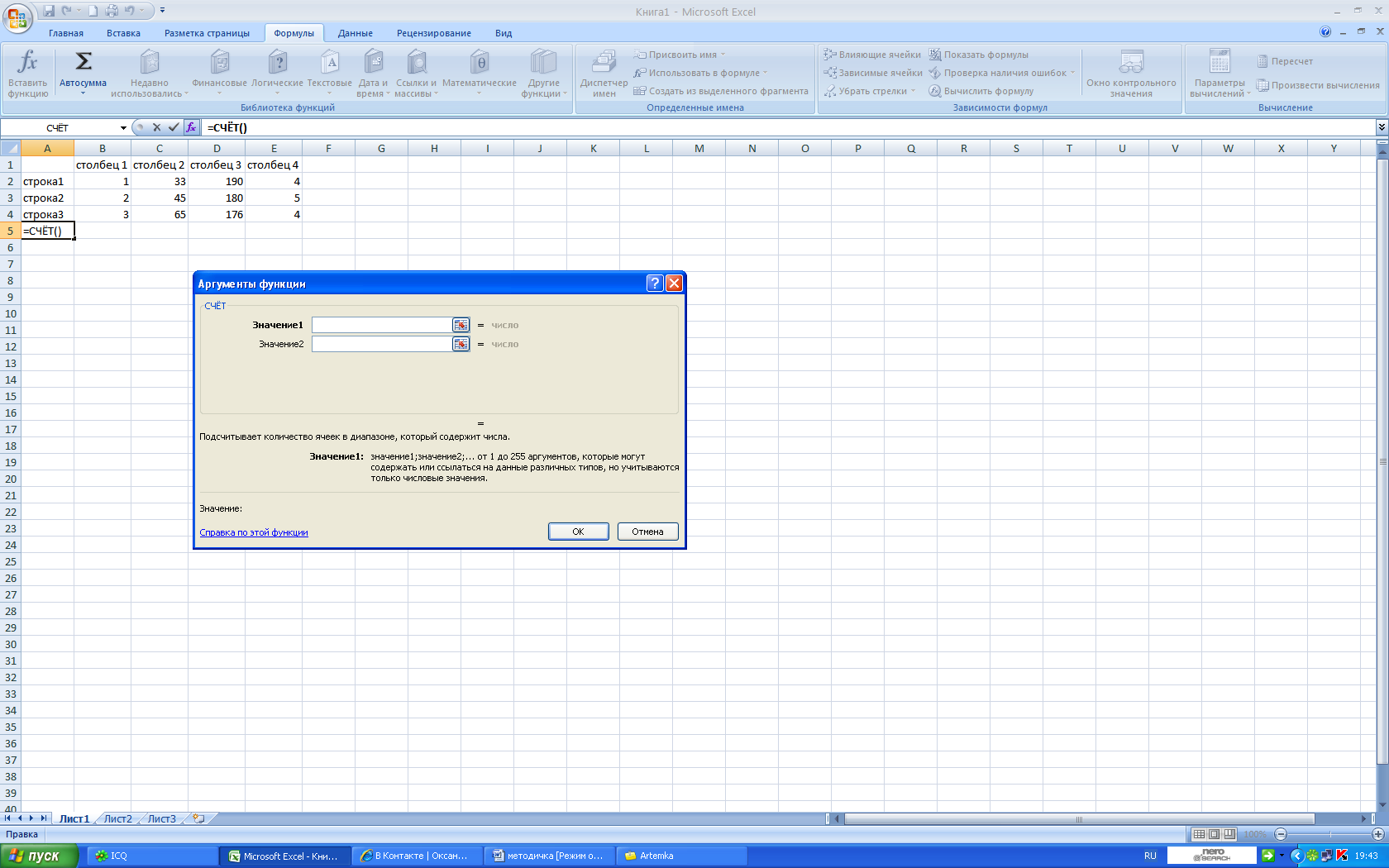Screen dimensions: 1389x868
Task: Open the Name Box dropdown arrow
Action: [123, 127]
